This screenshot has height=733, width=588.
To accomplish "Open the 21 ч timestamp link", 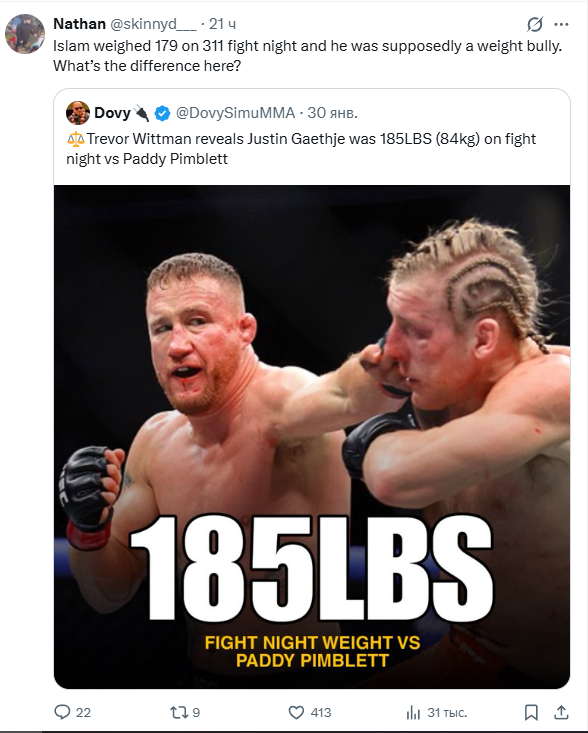I will [x=222, y=24].
